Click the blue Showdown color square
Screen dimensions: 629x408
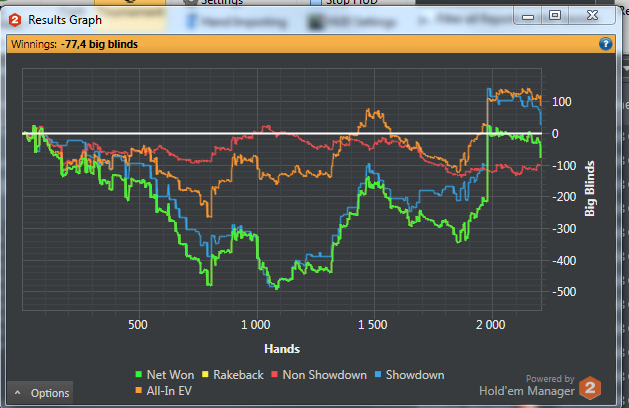378,375
